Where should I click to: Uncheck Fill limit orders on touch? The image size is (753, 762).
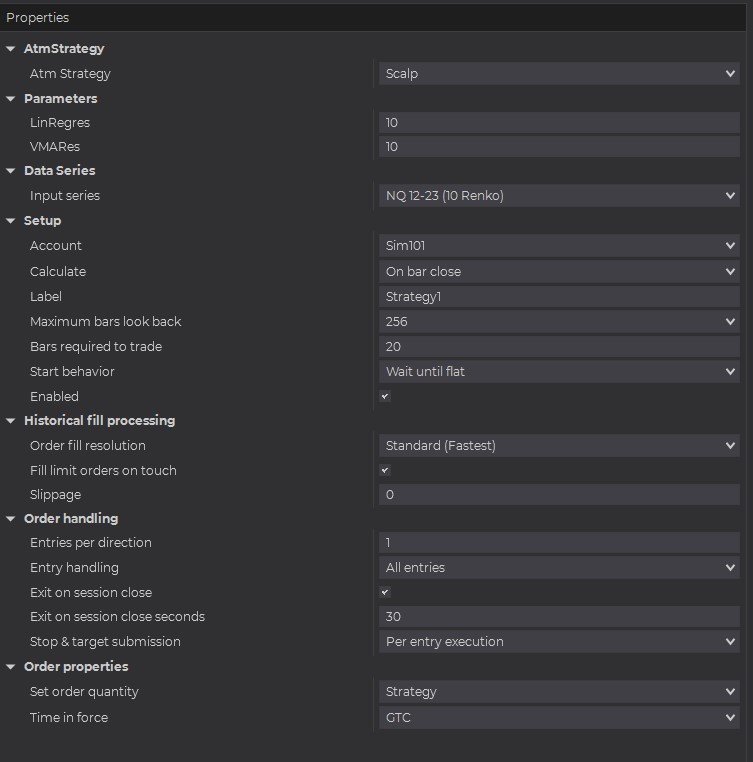(385, 470)
